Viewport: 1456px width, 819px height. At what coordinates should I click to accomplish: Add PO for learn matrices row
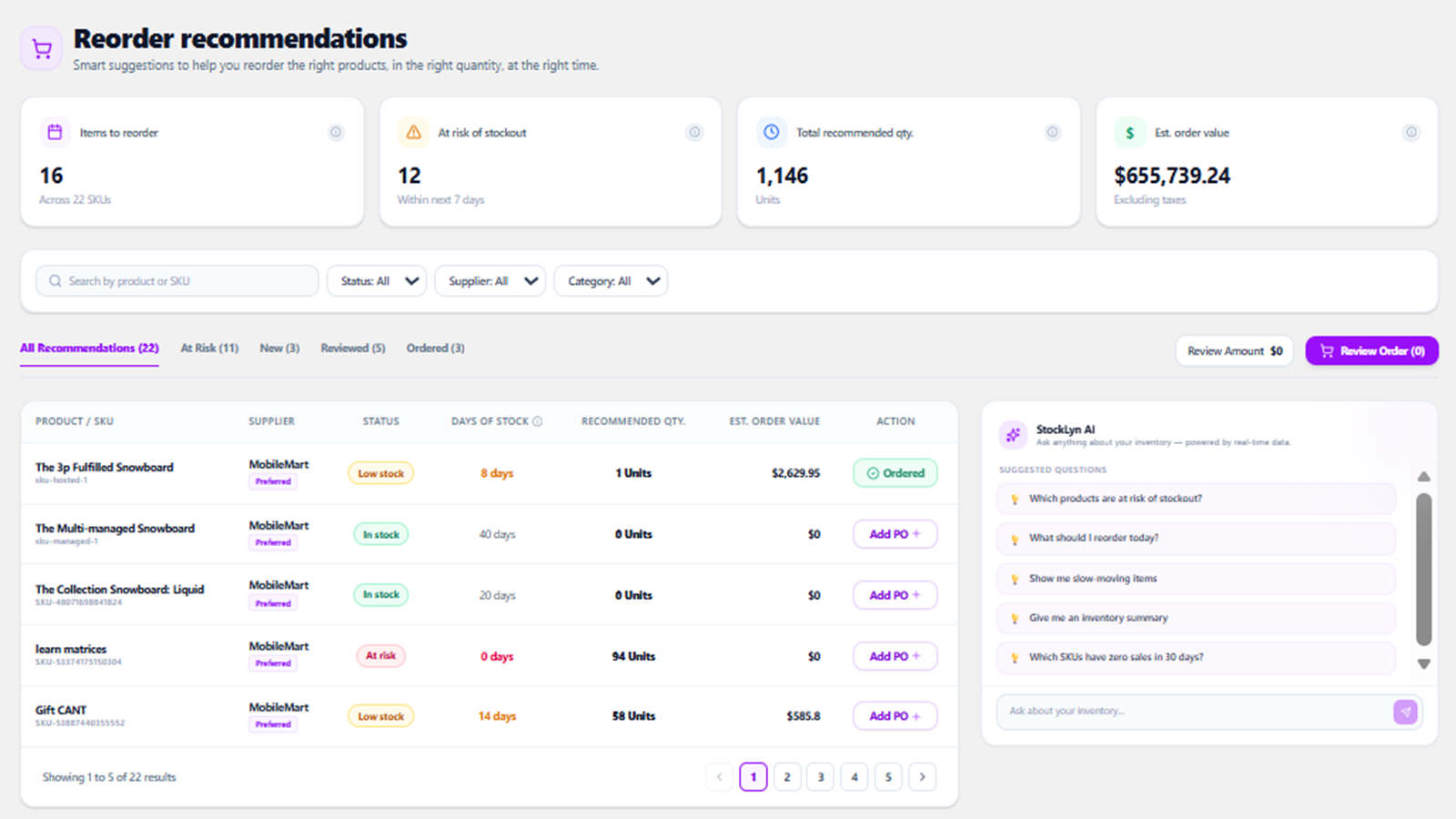point(895,656)
